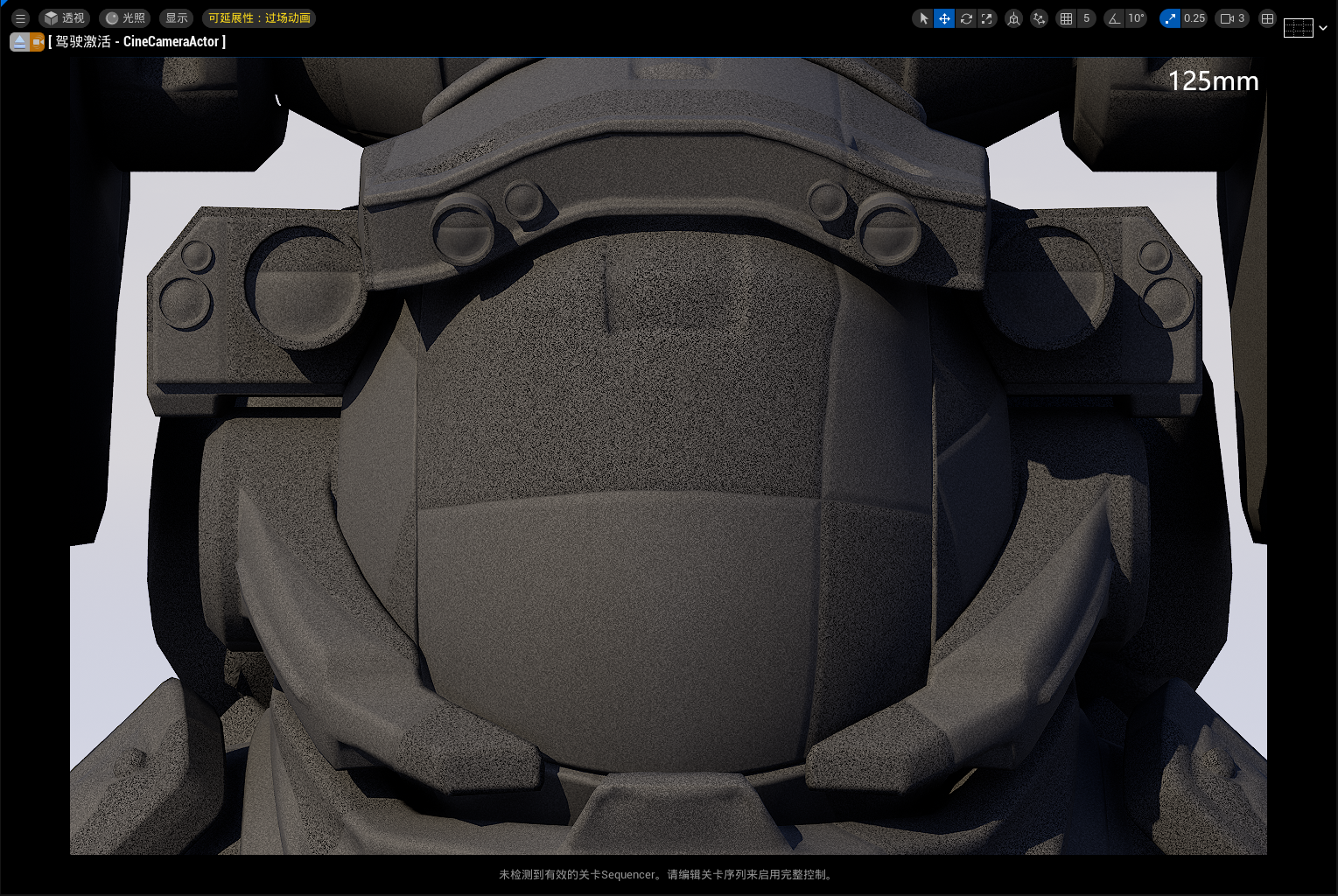Toggle rotation angle snapping
Screen dimensions: 1338x896
tap(1114, 18)
